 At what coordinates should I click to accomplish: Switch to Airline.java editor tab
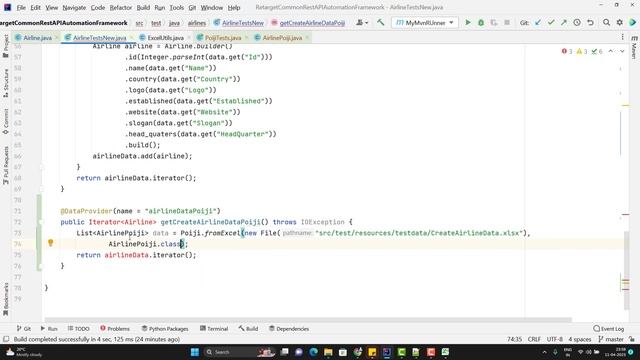click(37, 38)
